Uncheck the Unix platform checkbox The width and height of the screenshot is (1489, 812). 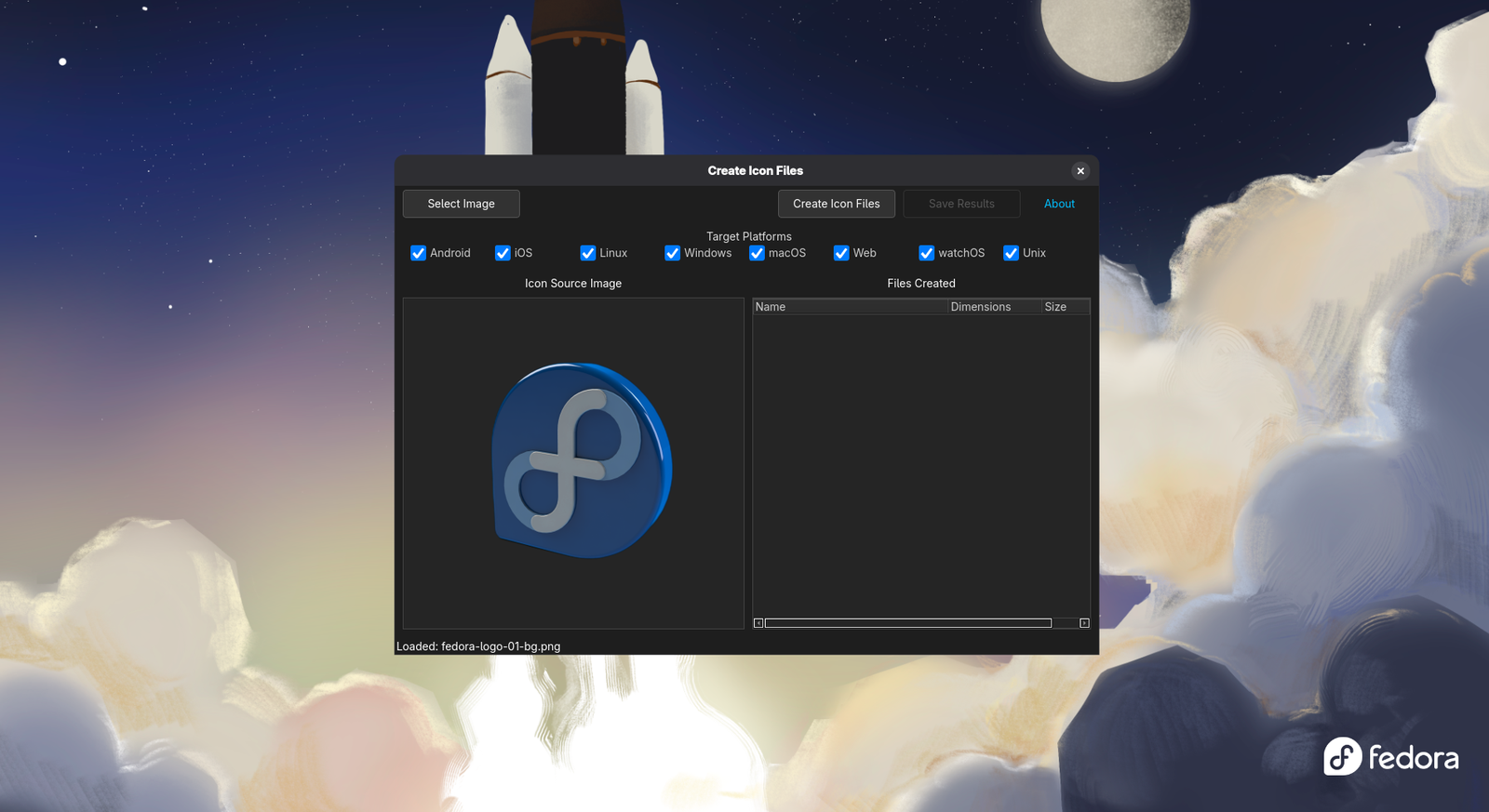tap(1011, 253)
